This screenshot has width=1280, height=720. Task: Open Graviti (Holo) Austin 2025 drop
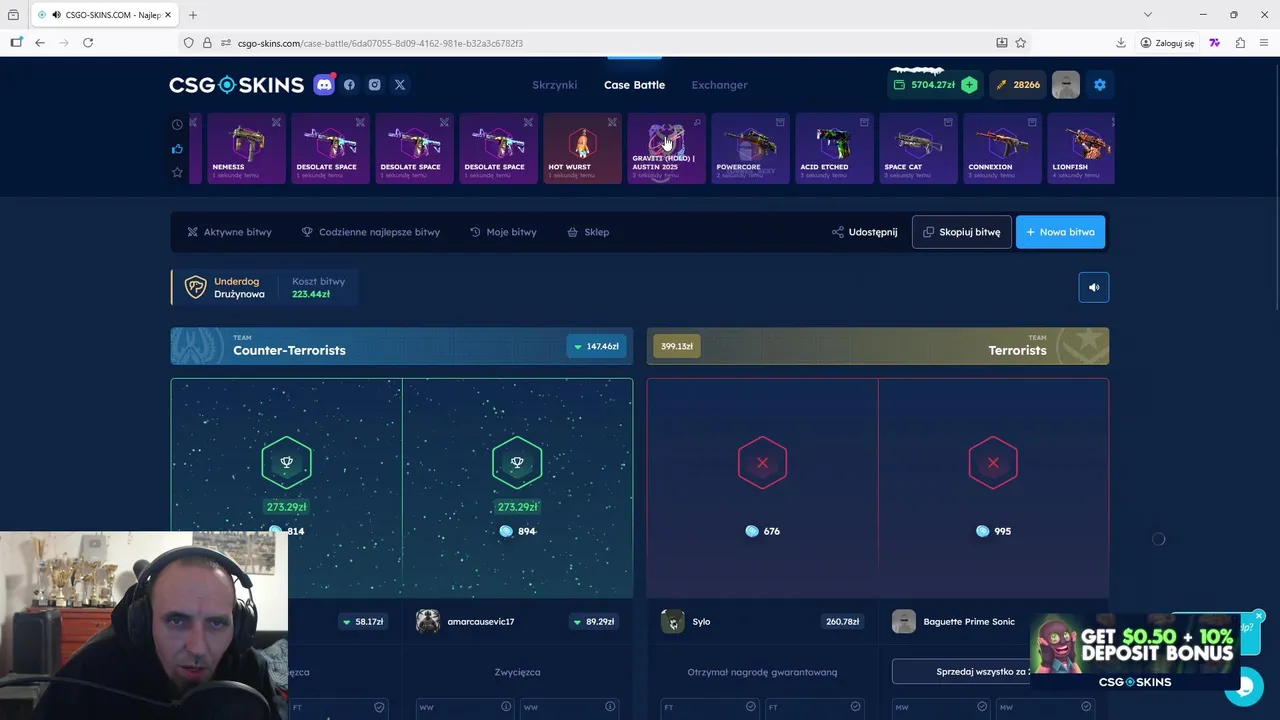pyautogui.click(x=666, y=148)
